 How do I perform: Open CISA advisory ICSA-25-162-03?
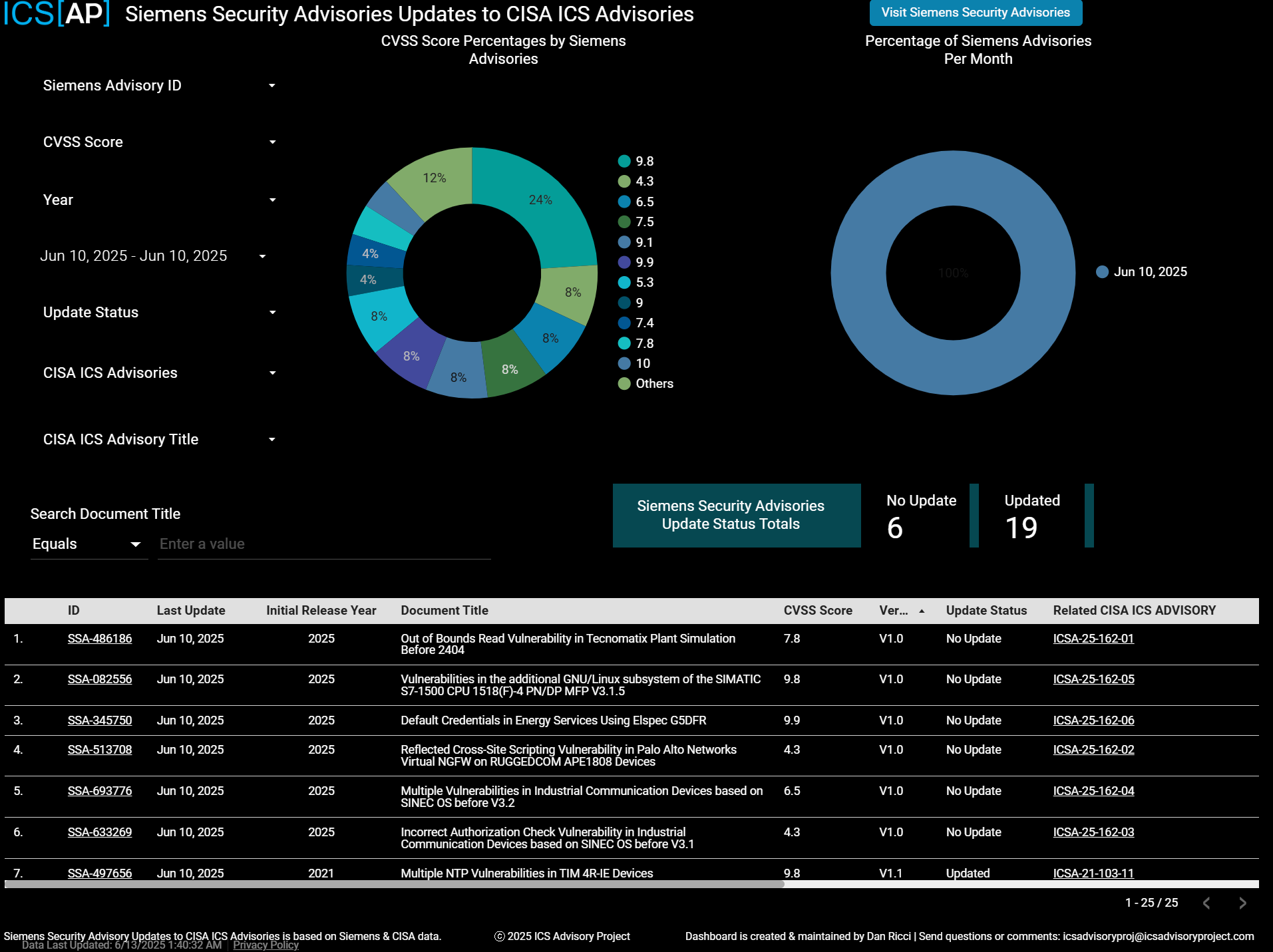[1093, 832]
